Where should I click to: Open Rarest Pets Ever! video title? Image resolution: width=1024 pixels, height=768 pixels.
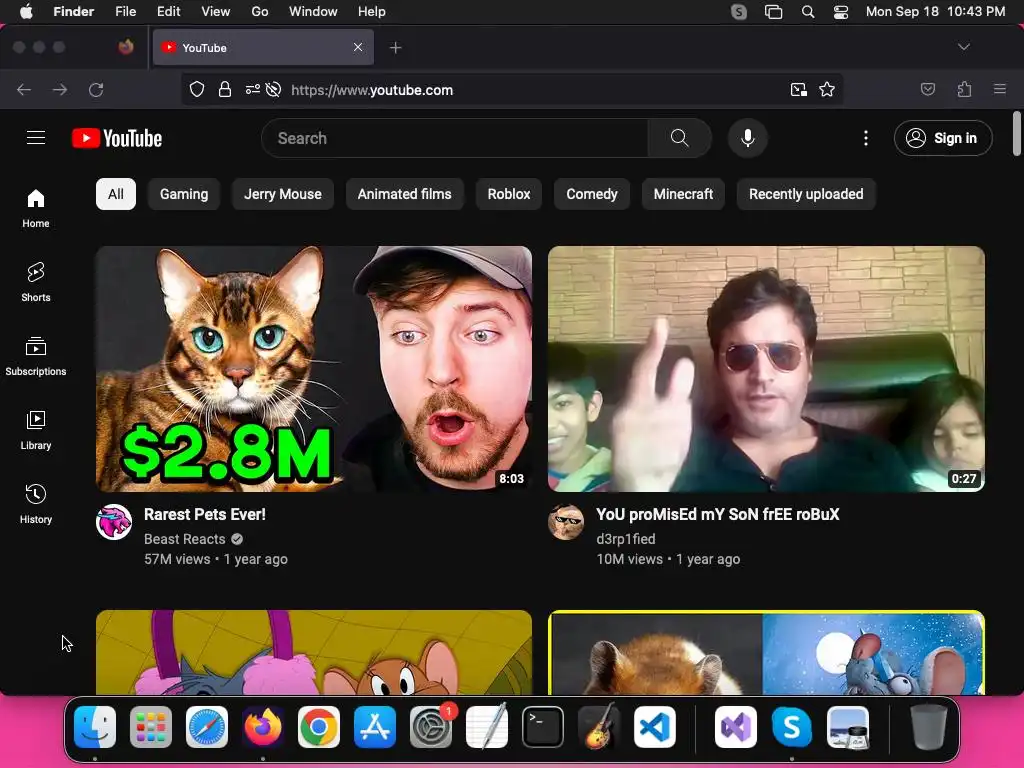click(205, 514)
